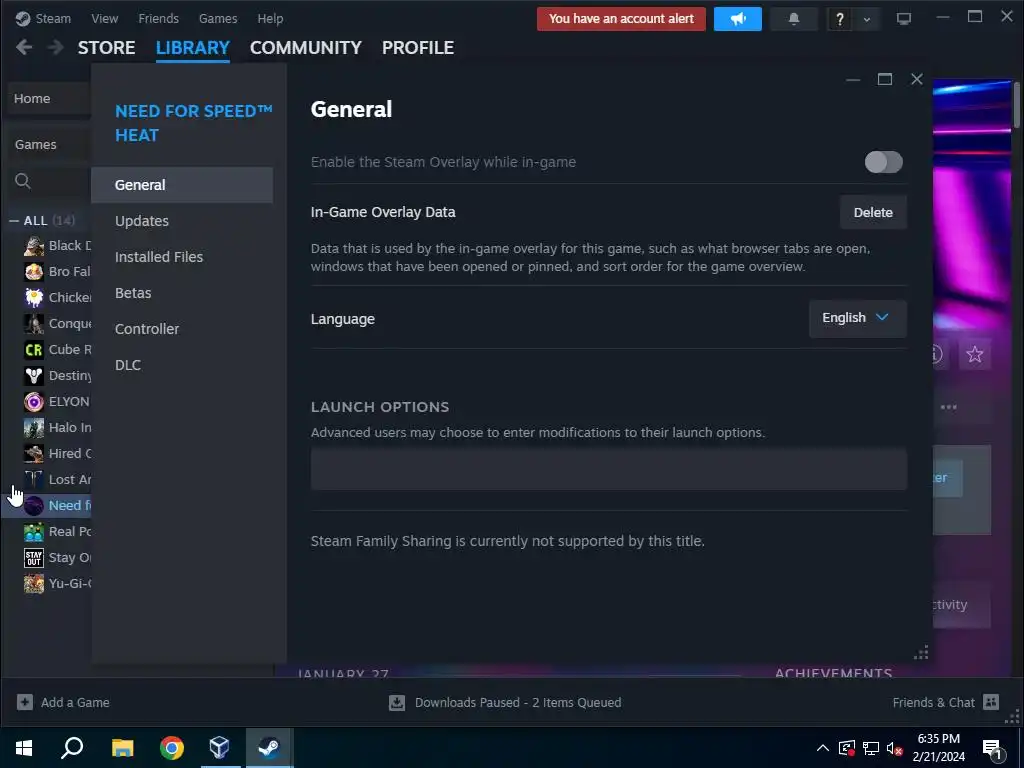The height and width of the screenshot is (768, 1024).
Task: Click the Big Picture mode monitor icon
Action: [x=903, y=19]
